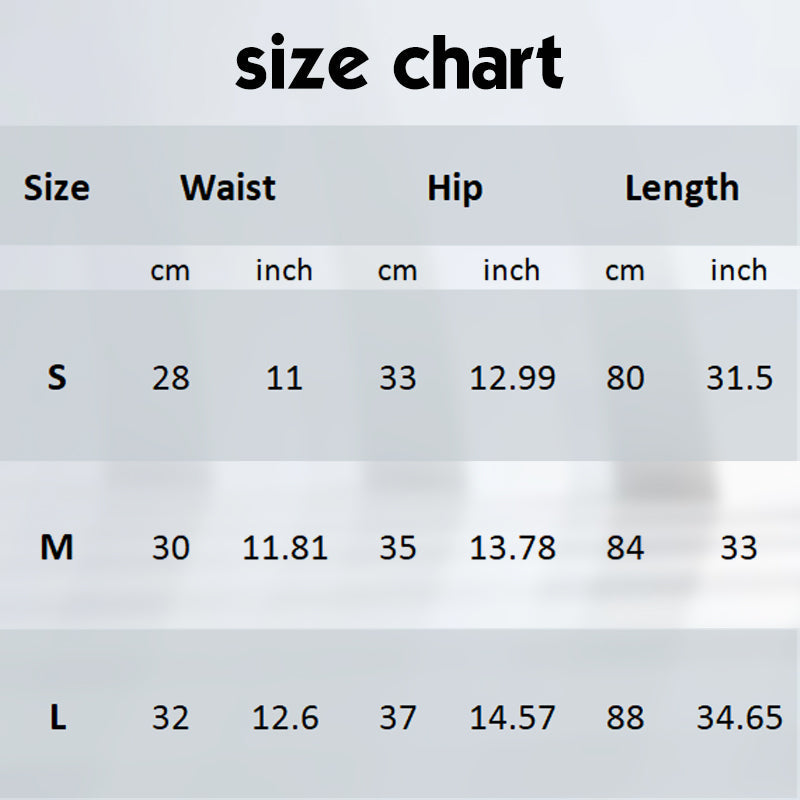Click the 84 length cm value
This screenshot has width=800, height=800.
(625, 548)
